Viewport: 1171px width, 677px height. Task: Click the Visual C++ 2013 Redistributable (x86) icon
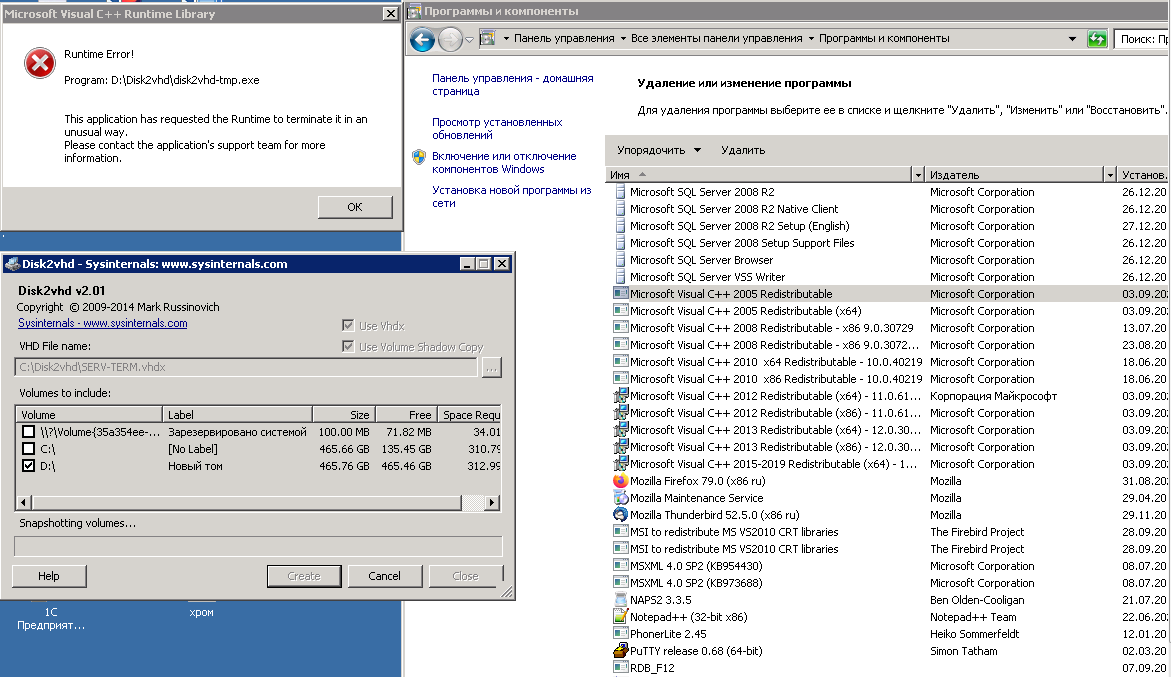point(620,447)
